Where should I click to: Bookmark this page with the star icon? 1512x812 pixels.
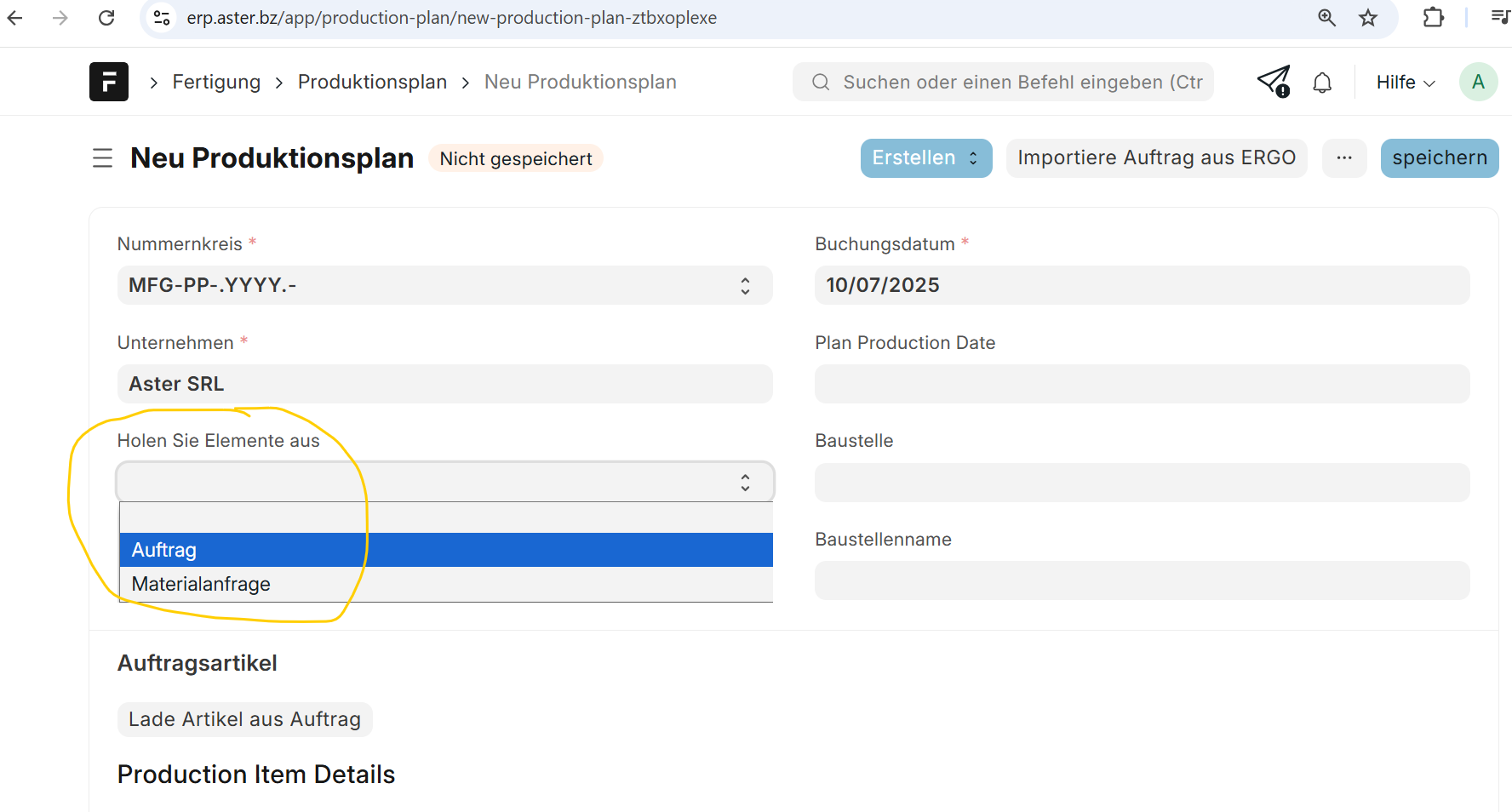point(1368,18)
